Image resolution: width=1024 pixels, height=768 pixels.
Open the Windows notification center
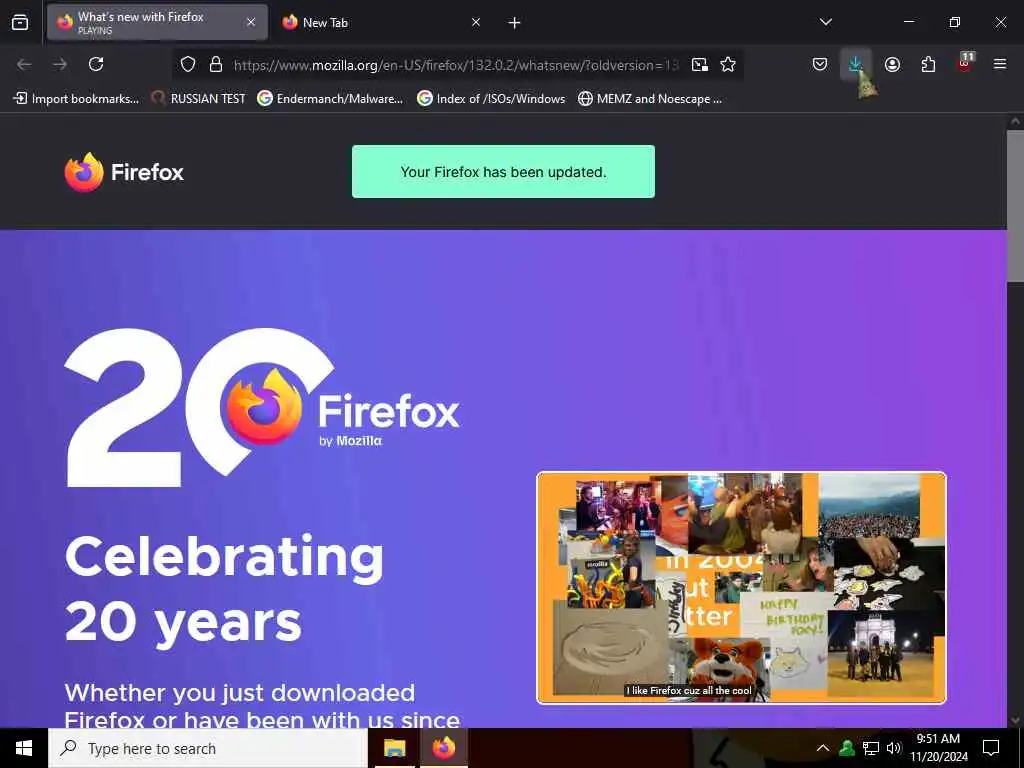[x=991, y=748]
